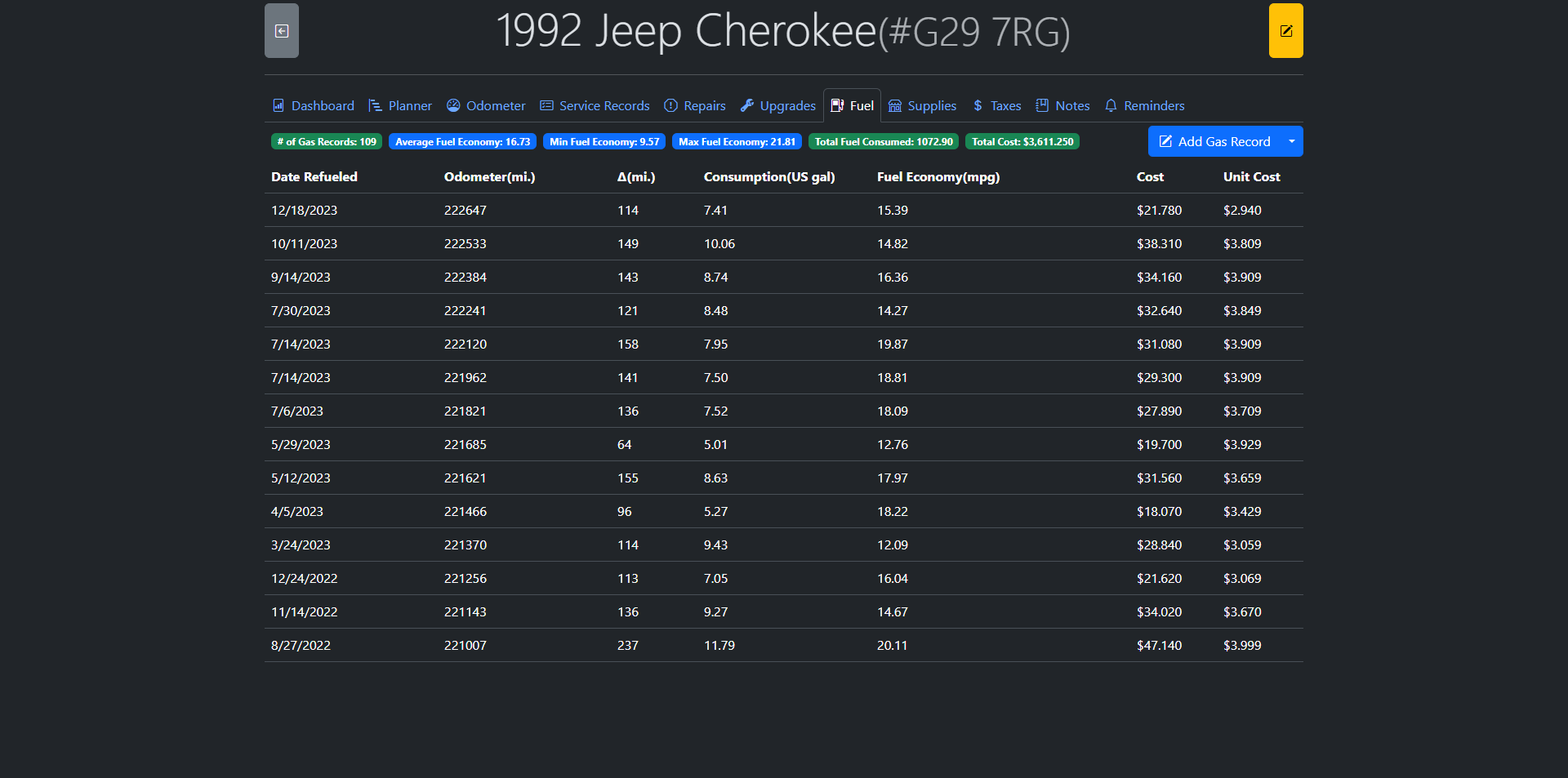Select the Upgrades wrench tab
This screenshot has height=778, width=1568.
tap(778, 106)
